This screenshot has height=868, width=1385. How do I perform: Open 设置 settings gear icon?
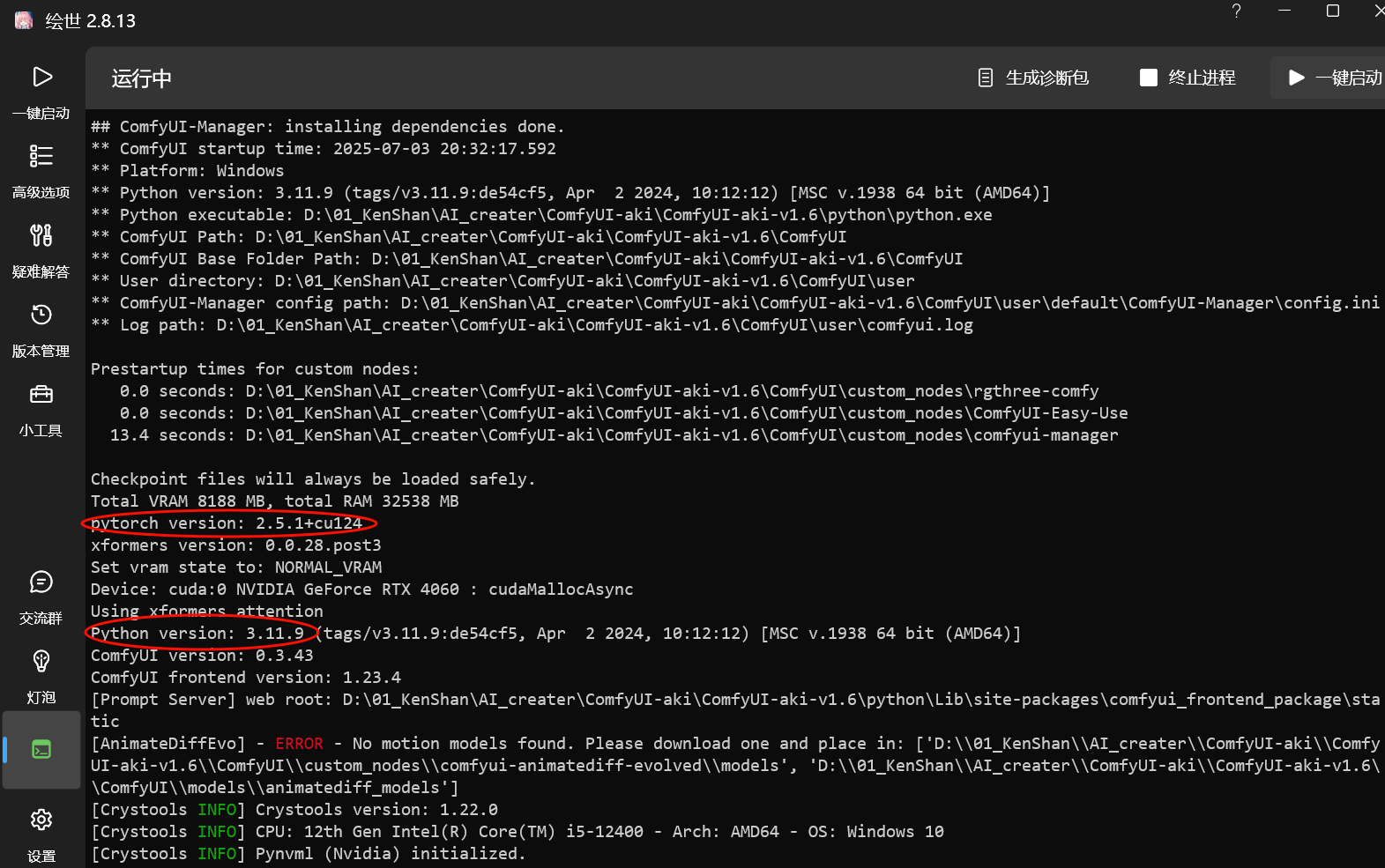click(x=41, y=820)
